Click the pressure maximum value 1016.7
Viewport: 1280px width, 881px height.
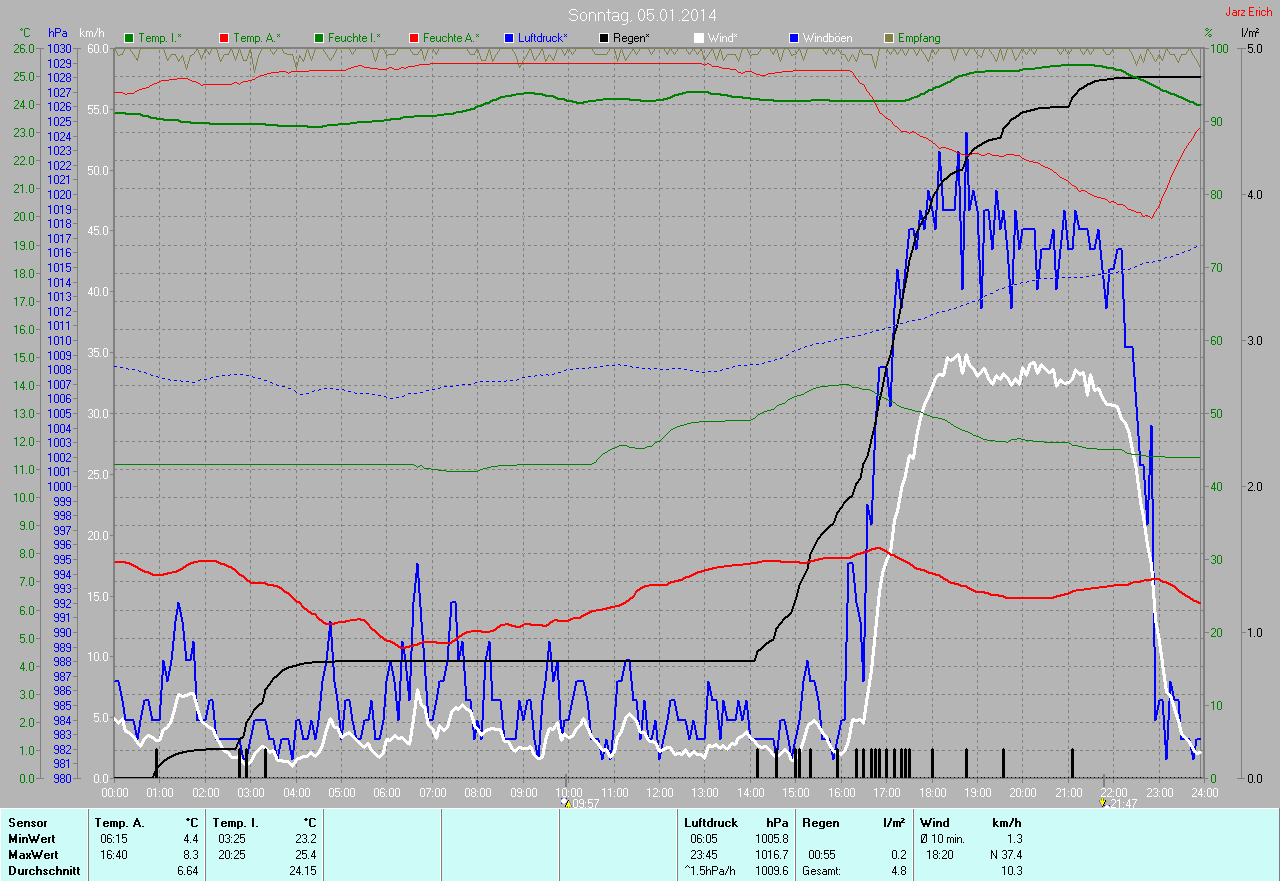tap(772, 854)
